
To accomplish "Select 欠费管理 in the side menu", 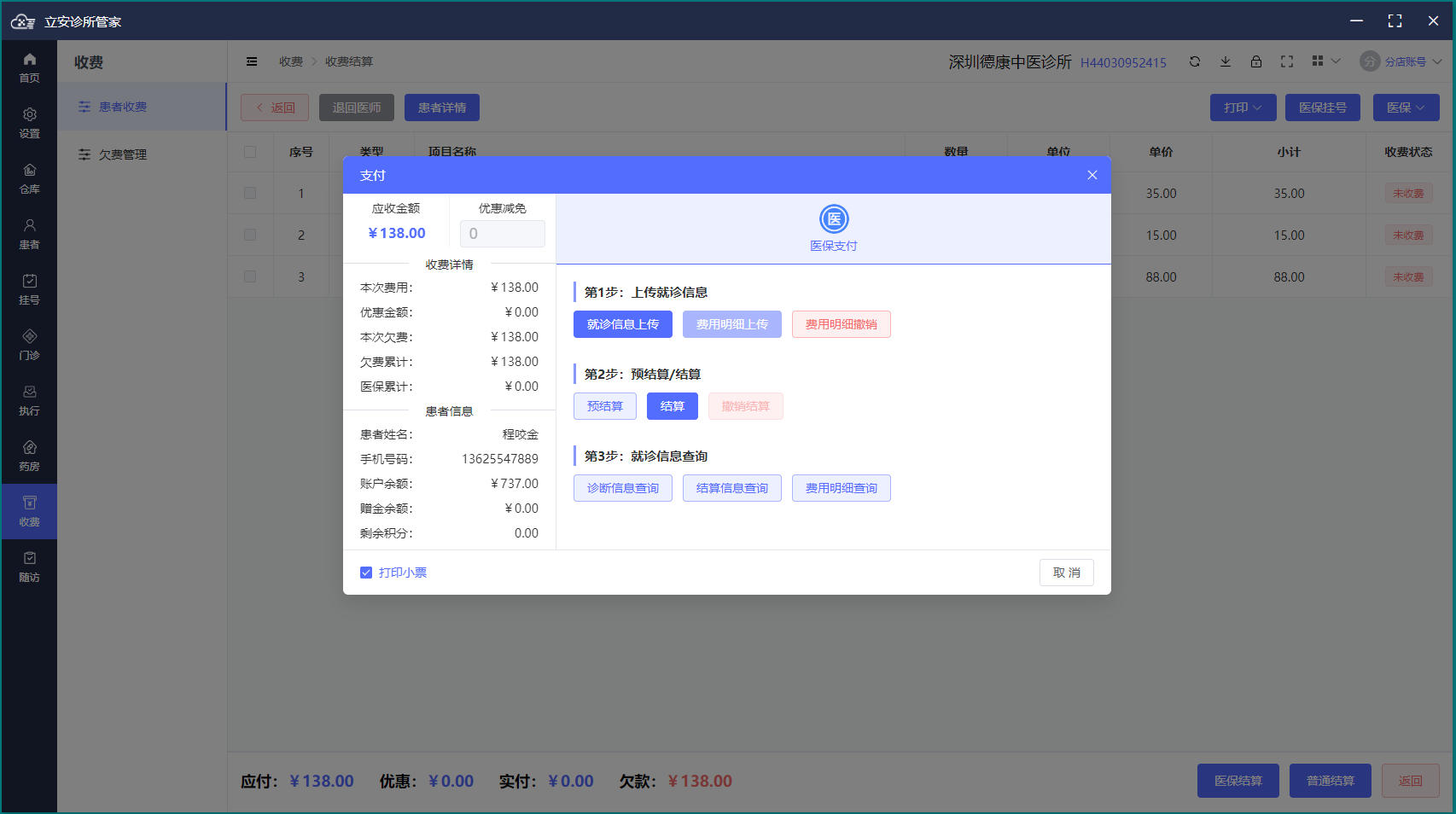I will pos(142,154).
